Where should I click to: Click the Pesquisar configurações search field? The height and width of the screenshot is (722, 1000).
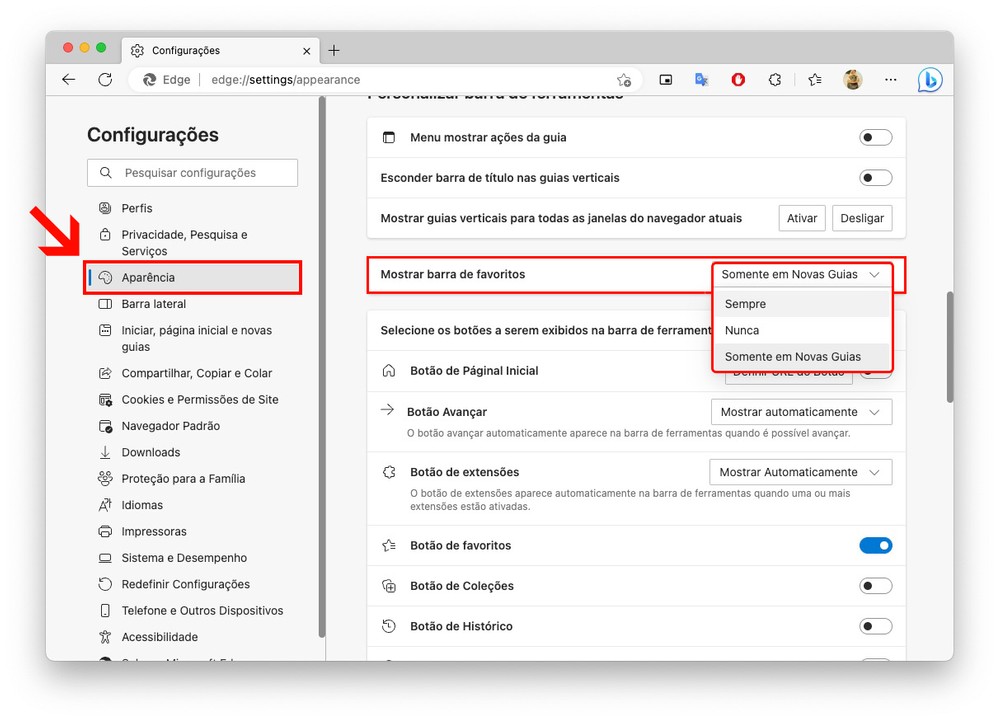pyautogui.click(x=205, y=173)
